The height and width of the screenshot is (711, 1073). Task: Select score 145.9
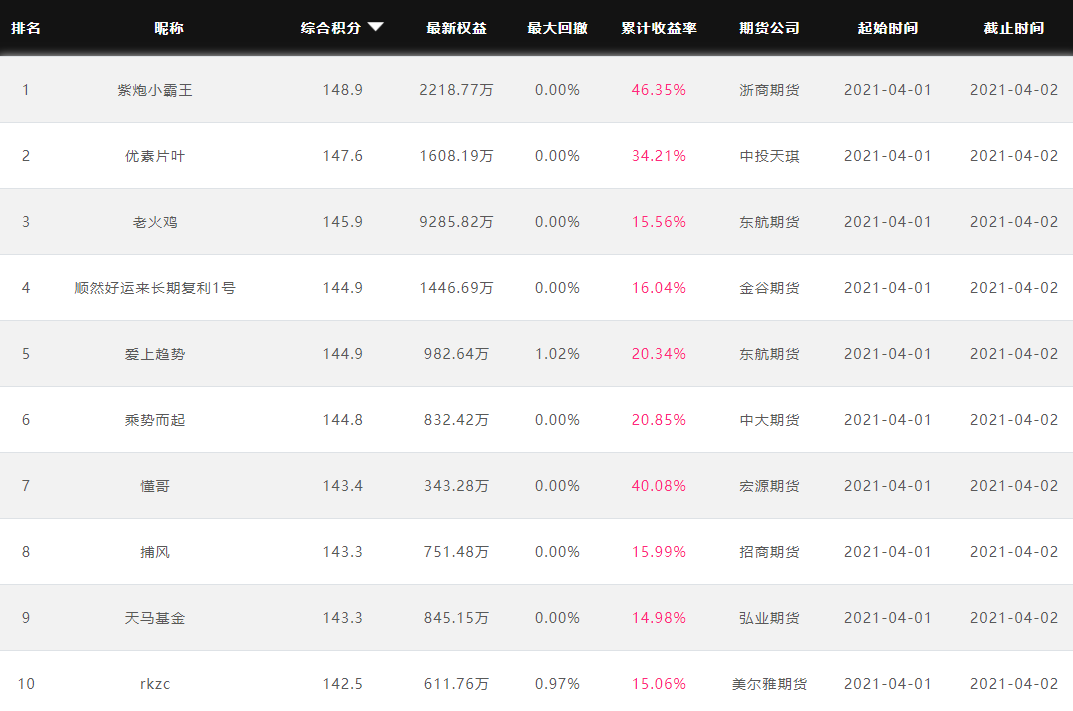[x=343, y=222]
